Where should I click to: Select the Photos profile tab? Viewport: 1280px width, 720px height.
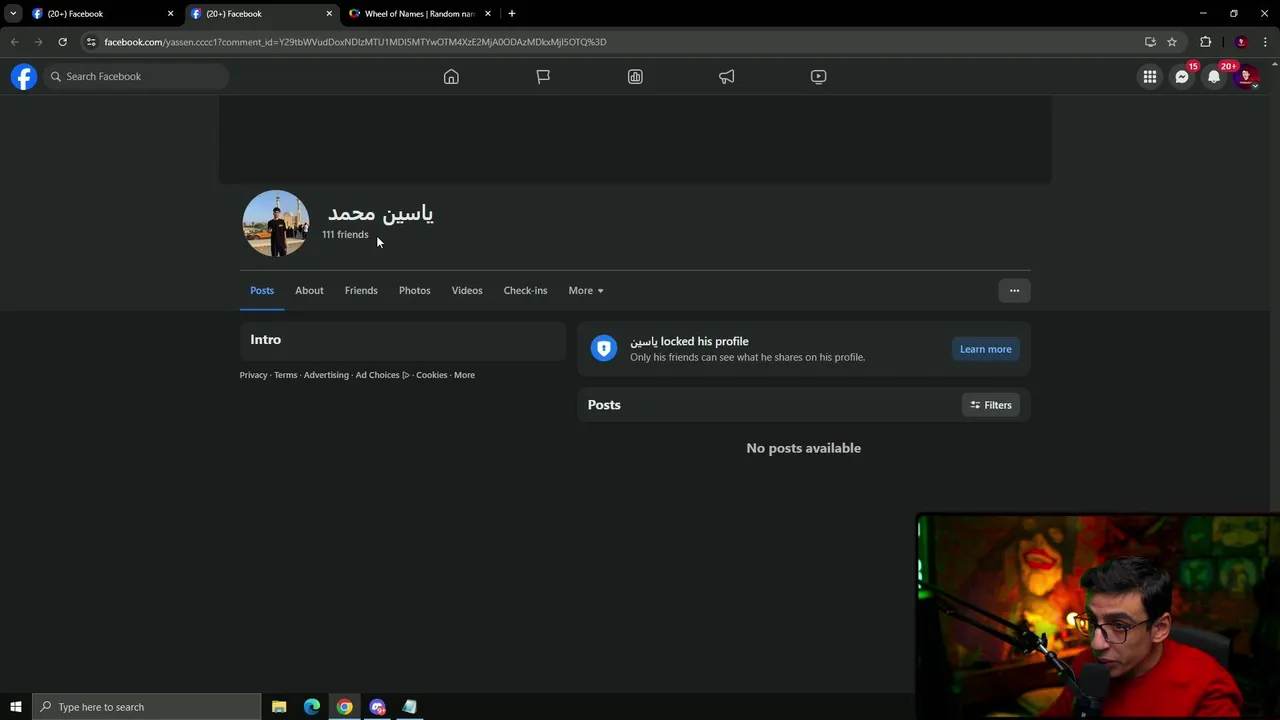(x=414, y=291)
